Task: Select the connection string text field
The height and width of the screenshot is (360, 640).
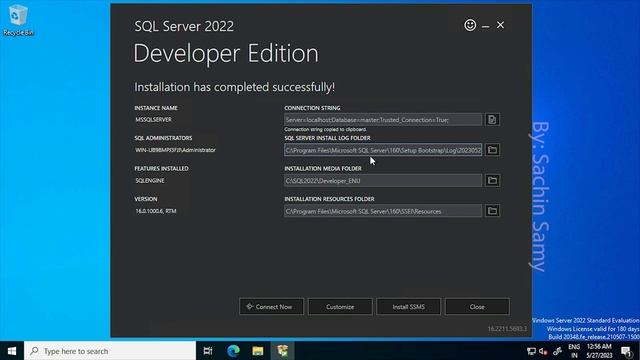Action: point(383,120)
